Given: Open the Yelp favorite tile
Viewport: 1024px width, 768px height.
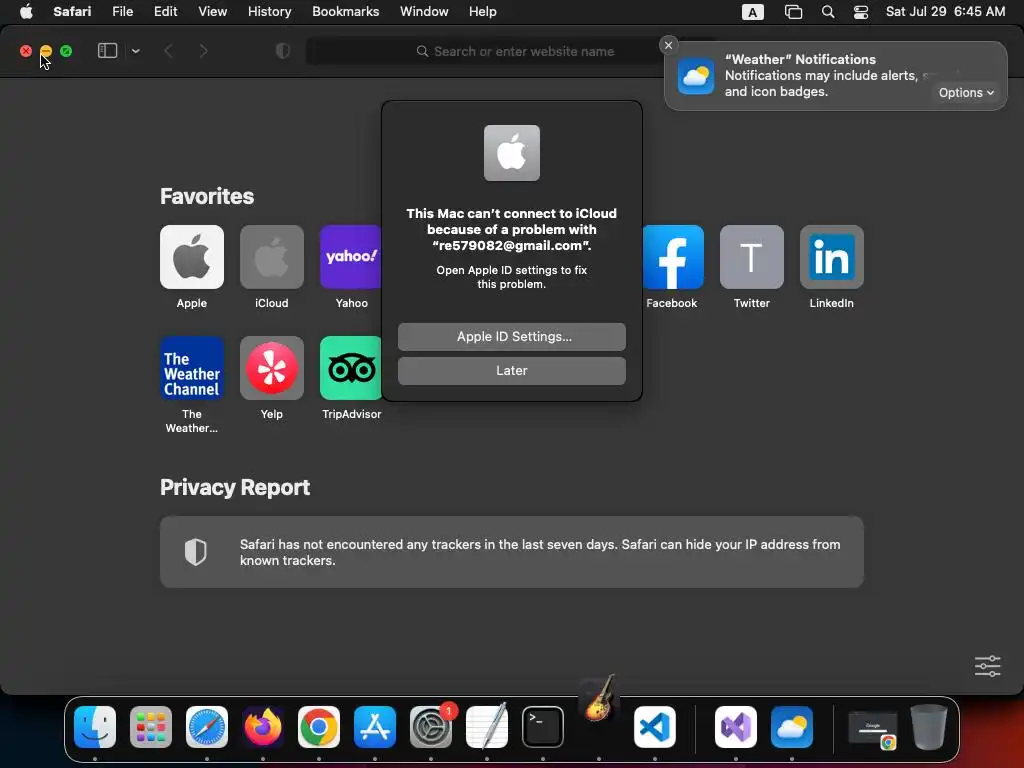Looking at the screenshot, I should 272,368.
